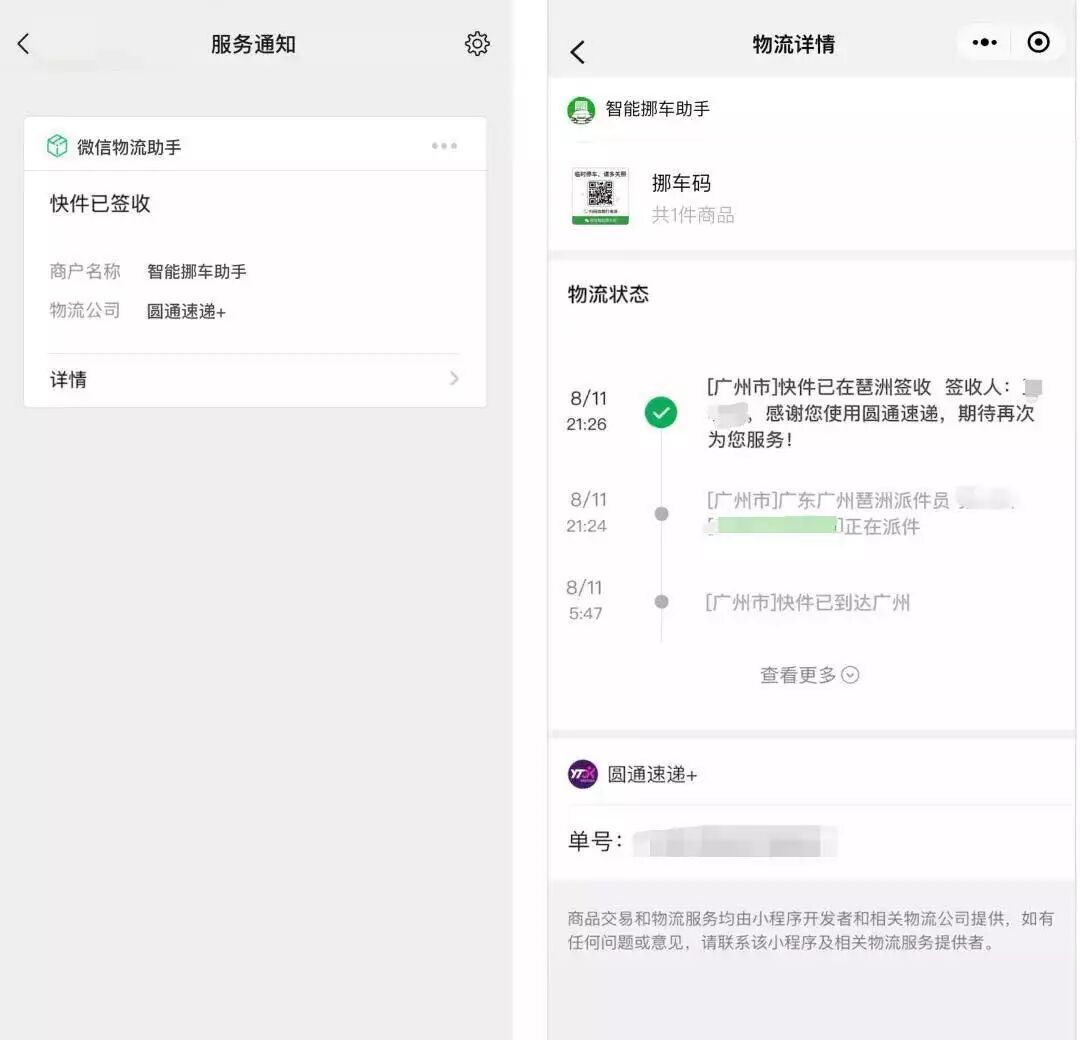Open the 挪车码 product thumbnail

pos(600,196)
